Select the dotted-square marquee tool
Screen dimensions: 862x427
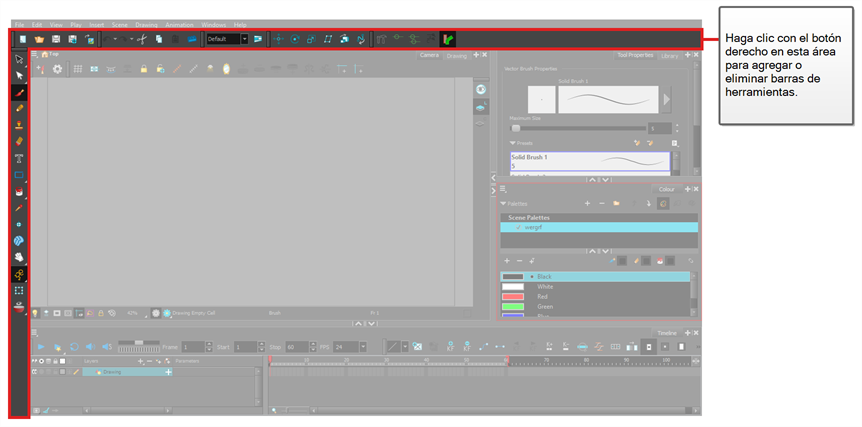19,290
